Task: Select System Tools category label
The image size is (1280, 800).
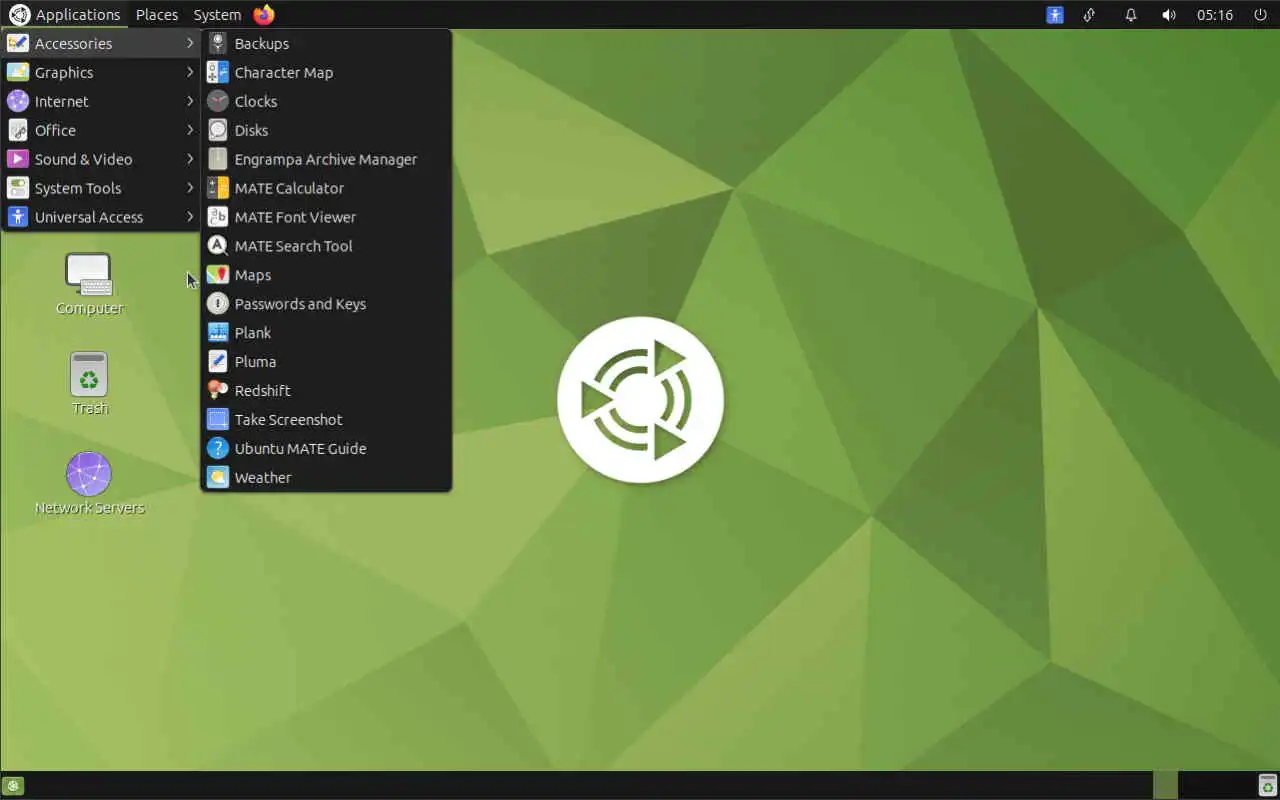Action: click(78, 189)
